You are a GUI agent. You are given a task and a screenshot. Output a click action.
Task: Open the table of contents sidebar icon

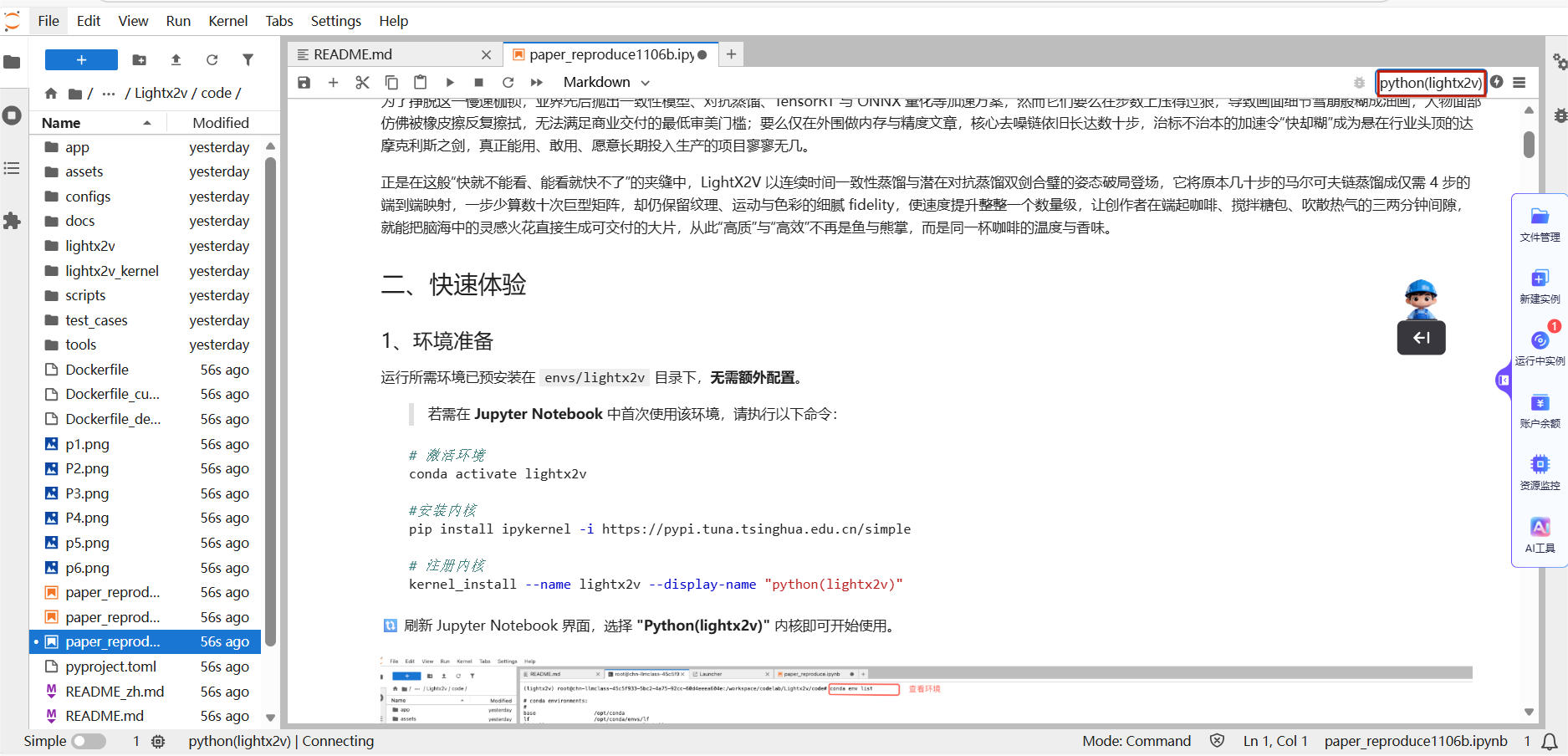[x=12, y=168]
